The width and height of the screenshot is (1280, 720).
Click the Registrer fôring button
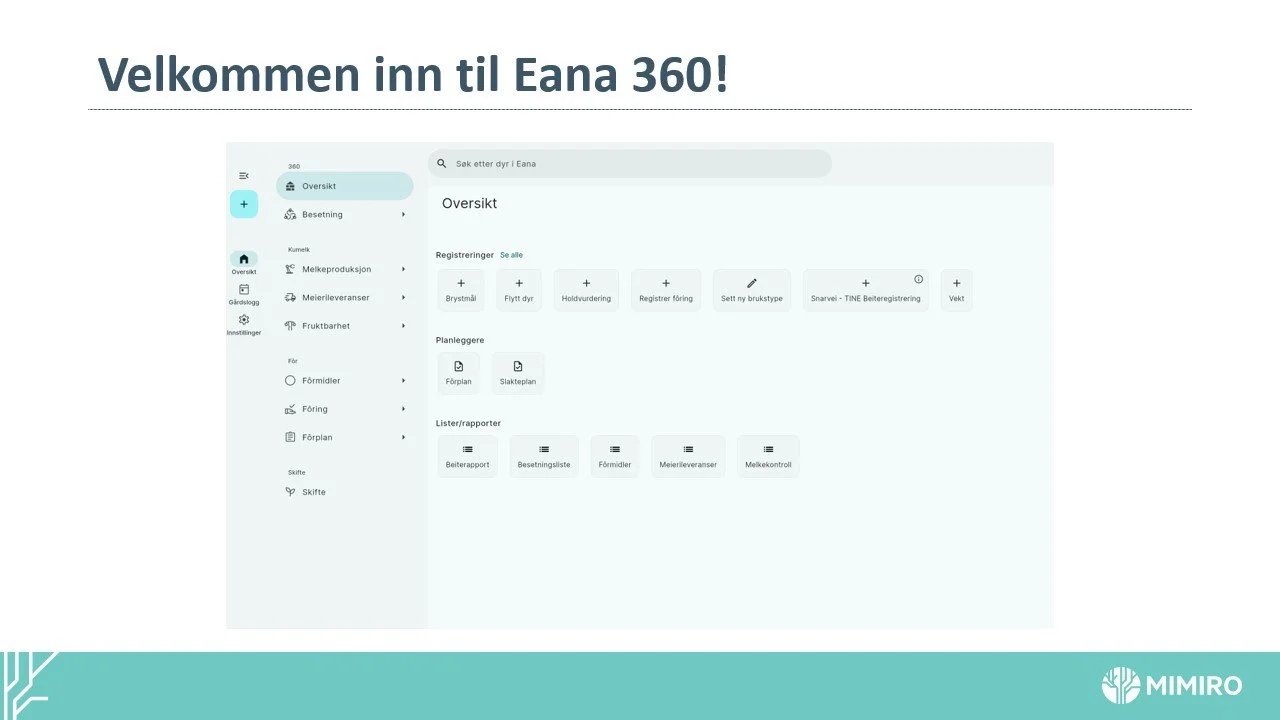pos(666,290)
